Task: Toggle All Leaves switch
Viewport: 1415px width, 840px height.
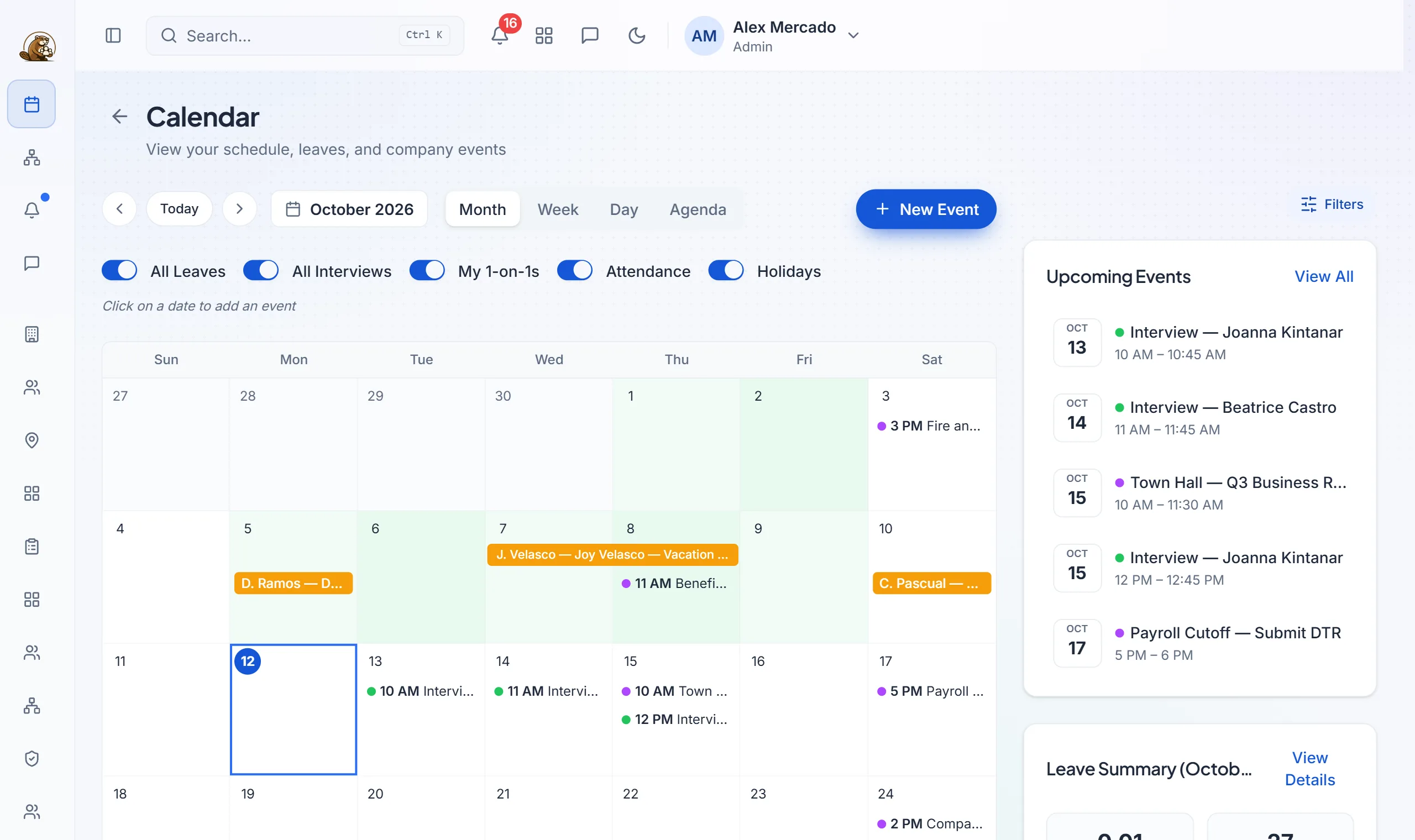Action: tap(119, 271)
